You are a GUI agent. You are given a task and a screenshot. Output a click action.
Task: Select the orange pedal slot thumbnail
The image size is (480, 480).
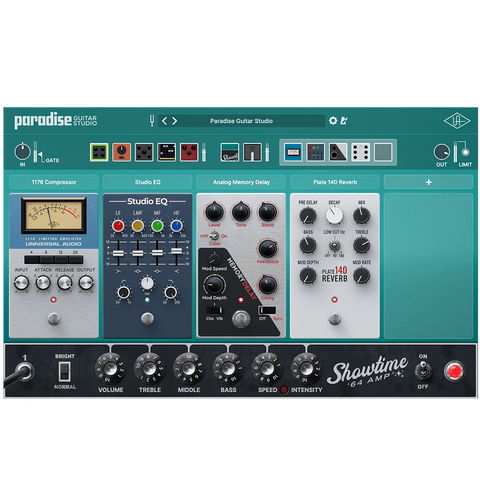click(122, 152)
